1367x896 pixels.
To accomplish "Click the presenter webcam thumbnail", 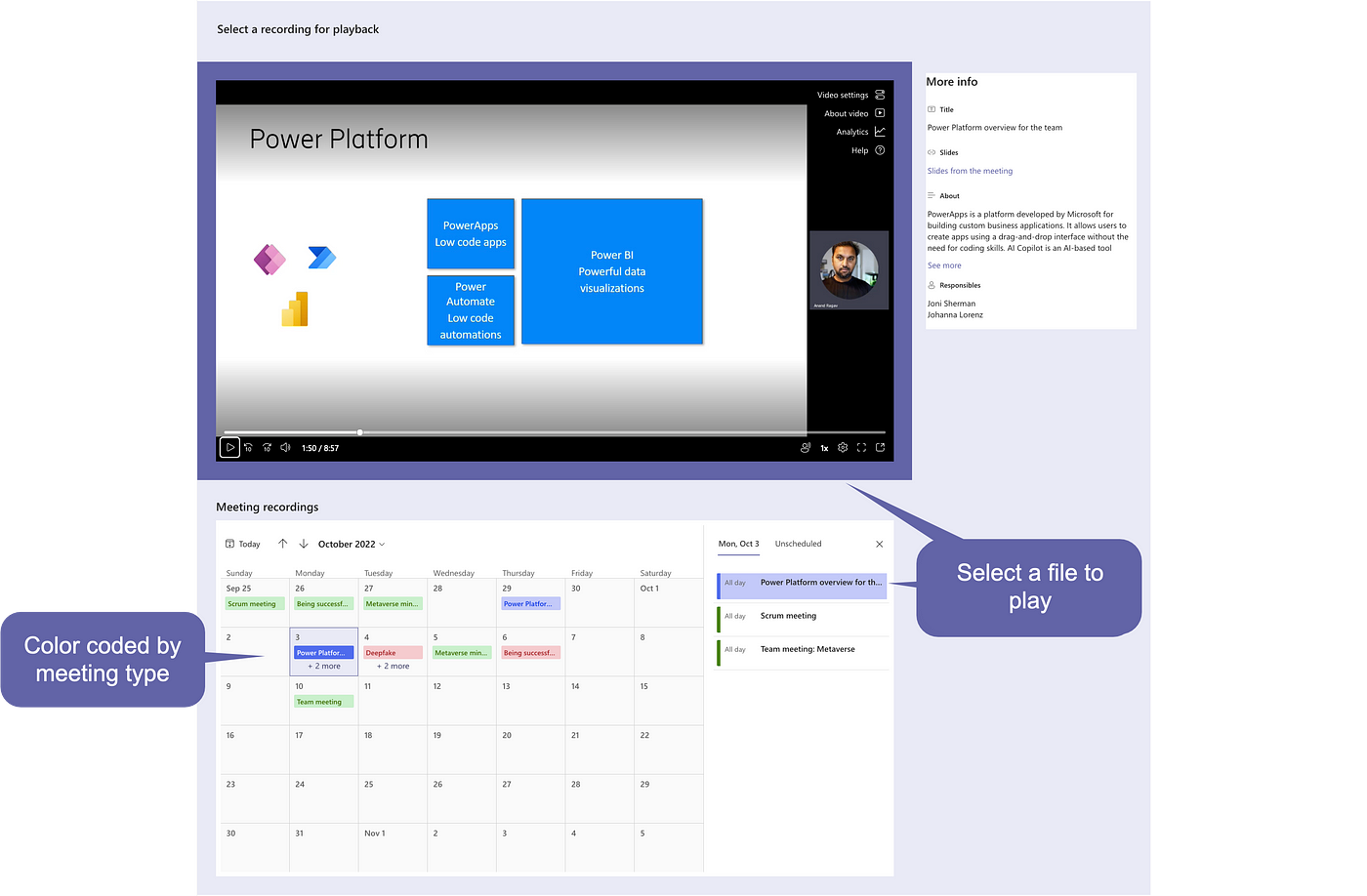I will (849, 270).
